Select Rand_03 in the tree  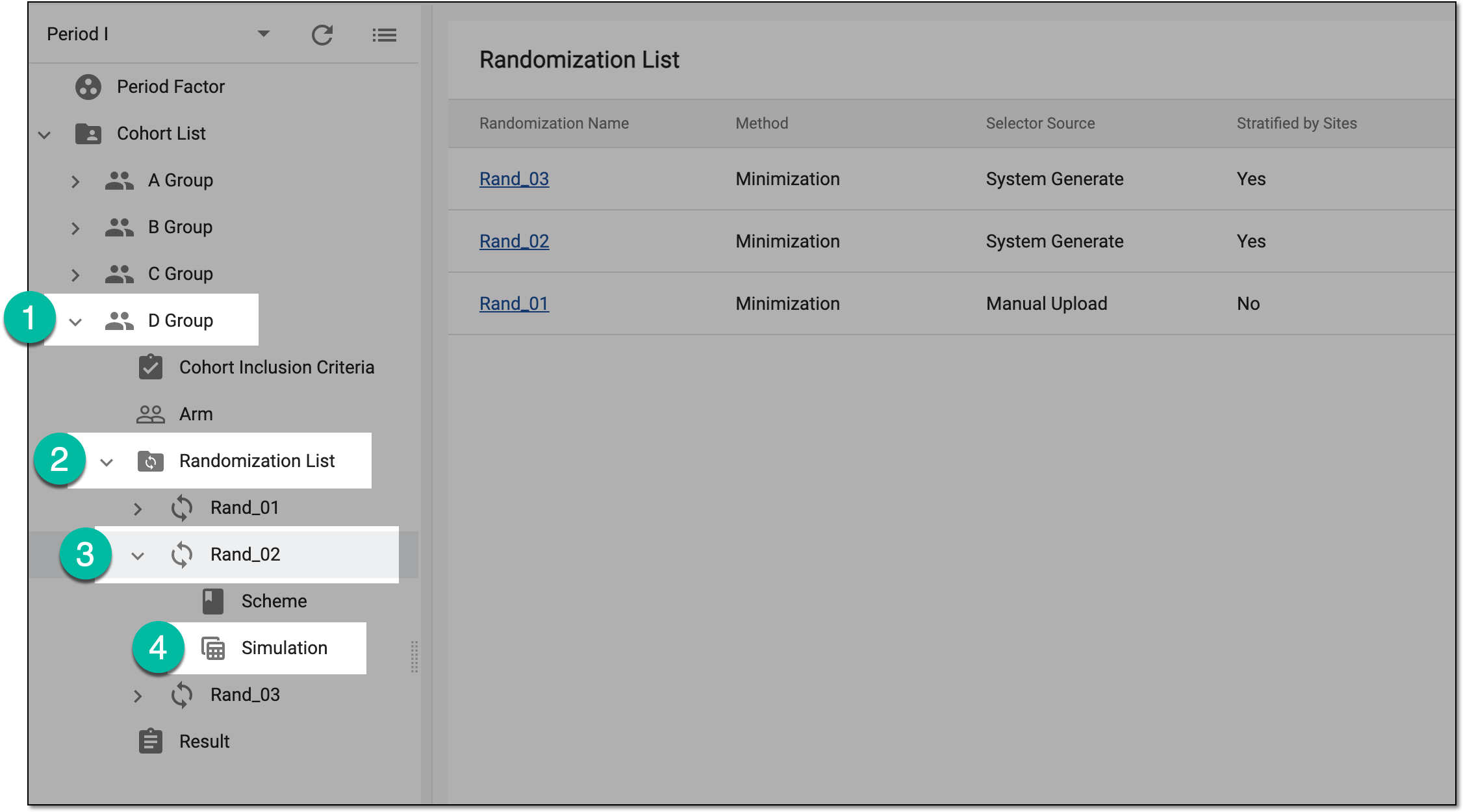pyautogui.click(x=245, y=694)
